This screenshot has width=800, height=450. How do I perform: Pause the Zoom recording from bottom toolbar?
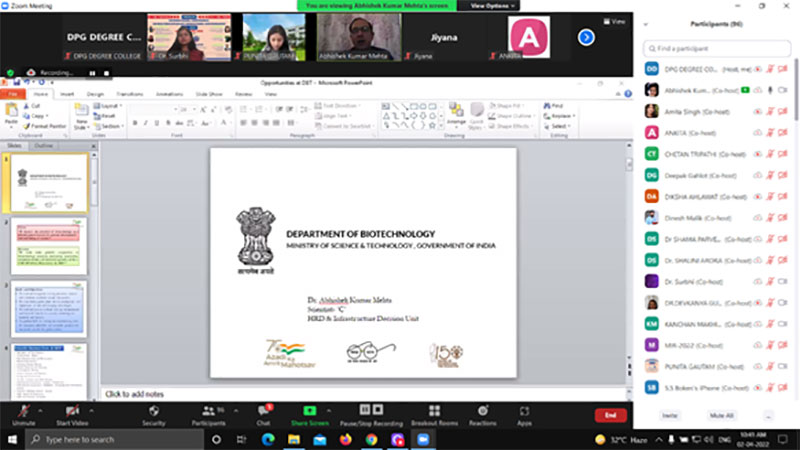click(x=364, y=410)
